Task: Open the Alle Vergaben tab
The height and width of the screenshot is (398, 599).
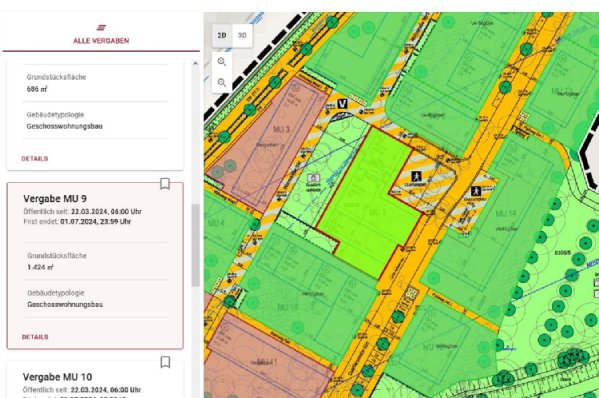Action: tap(101, 35)
